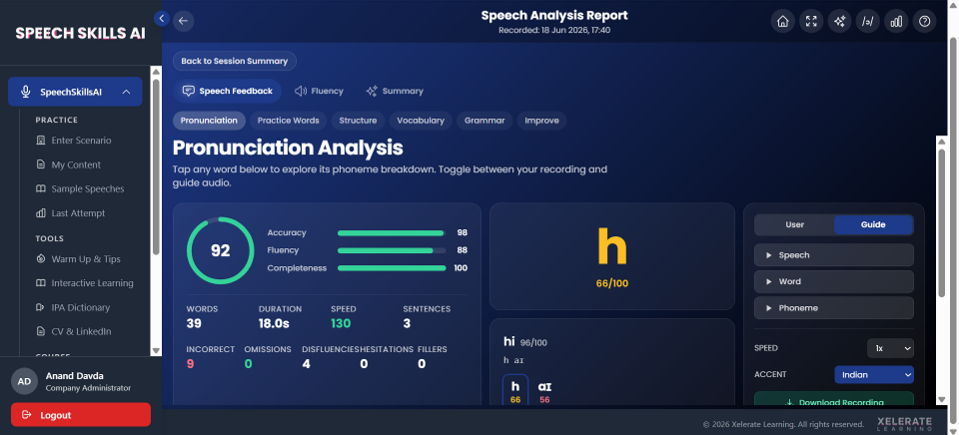
Task: Click the sidebar scrollbar down arrow
Action: [x=156, y=351]
